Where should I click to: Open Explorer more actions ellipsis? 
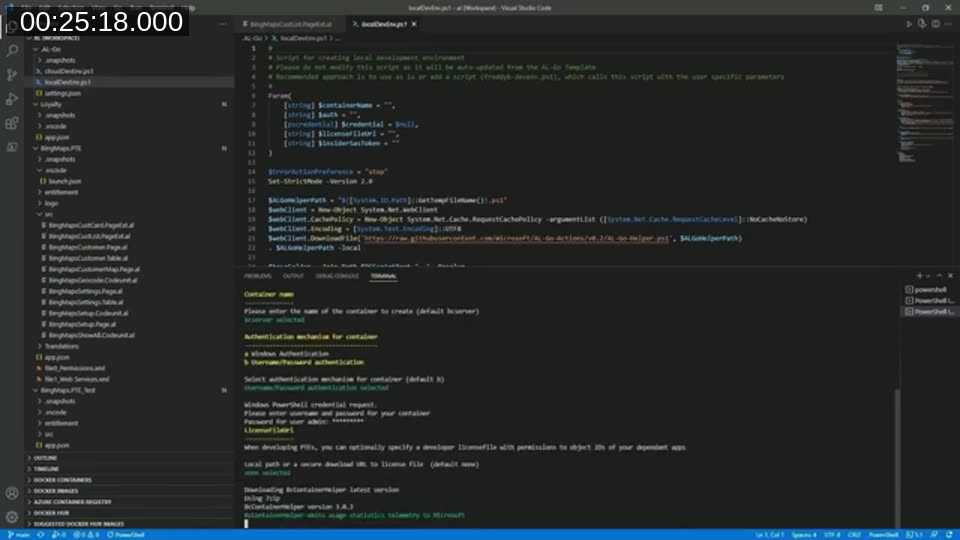(223, 24)
